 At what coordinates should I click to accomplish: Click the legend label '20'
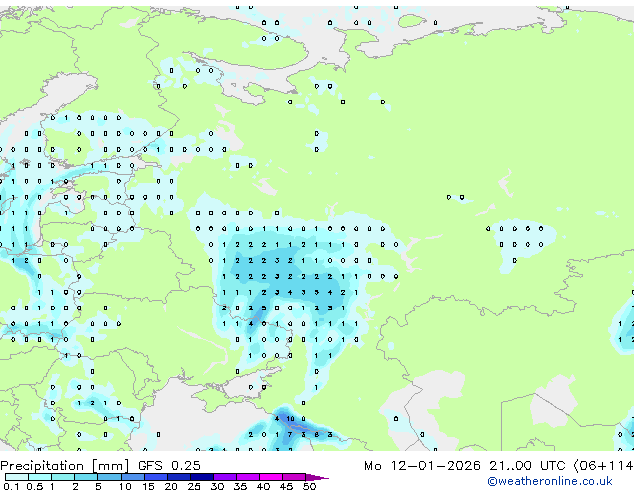click(171, 486)
